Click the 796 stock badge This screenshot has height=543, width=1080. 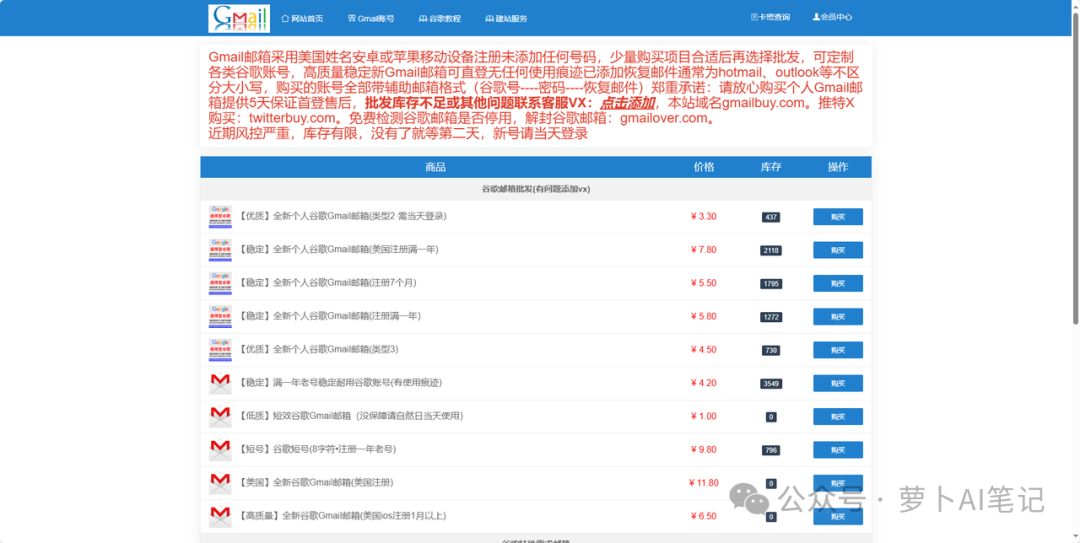771,450
